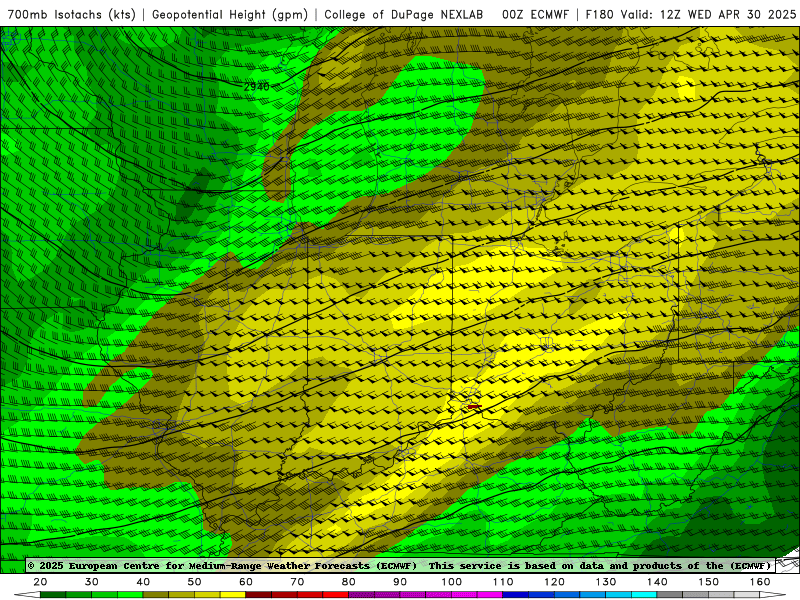This screenshot has width=800, height=600.
Task: Click the legend value '70'
Action: pos(297,582)
